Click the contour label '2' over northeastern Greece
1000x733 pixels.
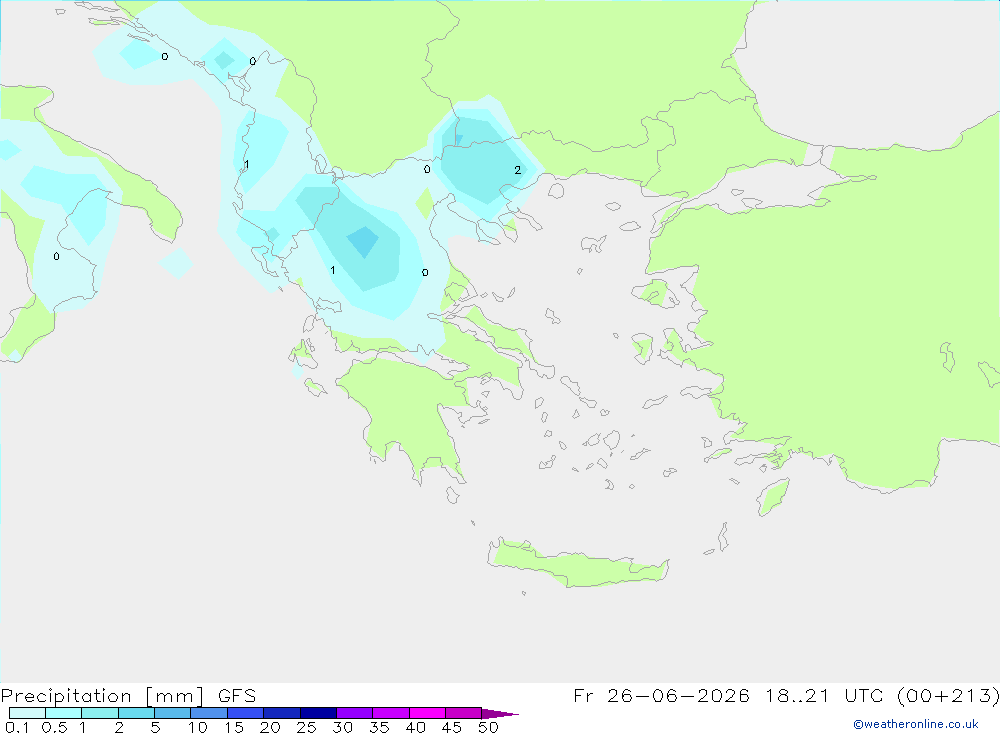[518, 170]
